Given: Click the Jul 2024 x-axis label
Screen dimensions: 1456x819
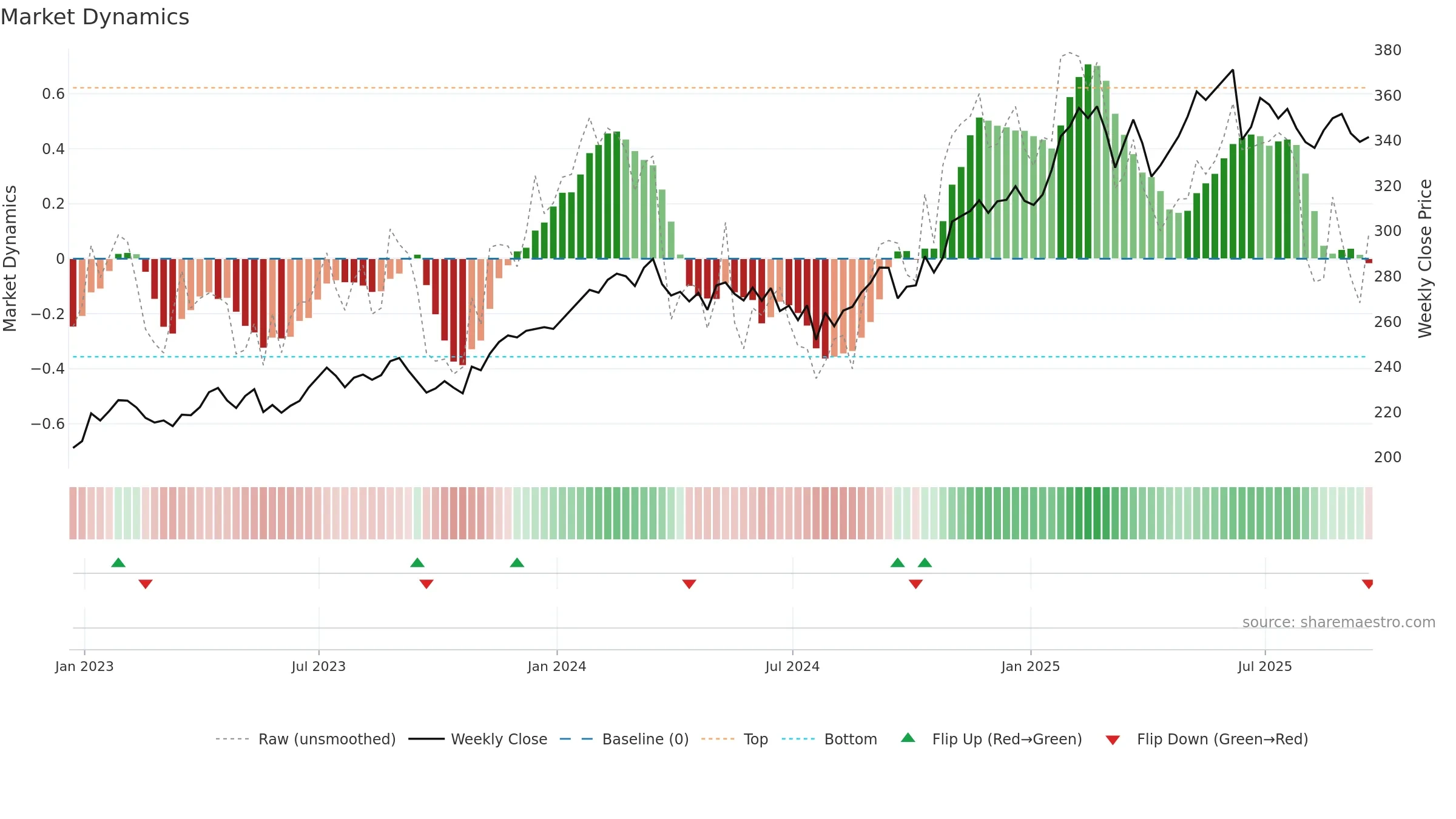Looking at the screenshot, I should (792, 666).
